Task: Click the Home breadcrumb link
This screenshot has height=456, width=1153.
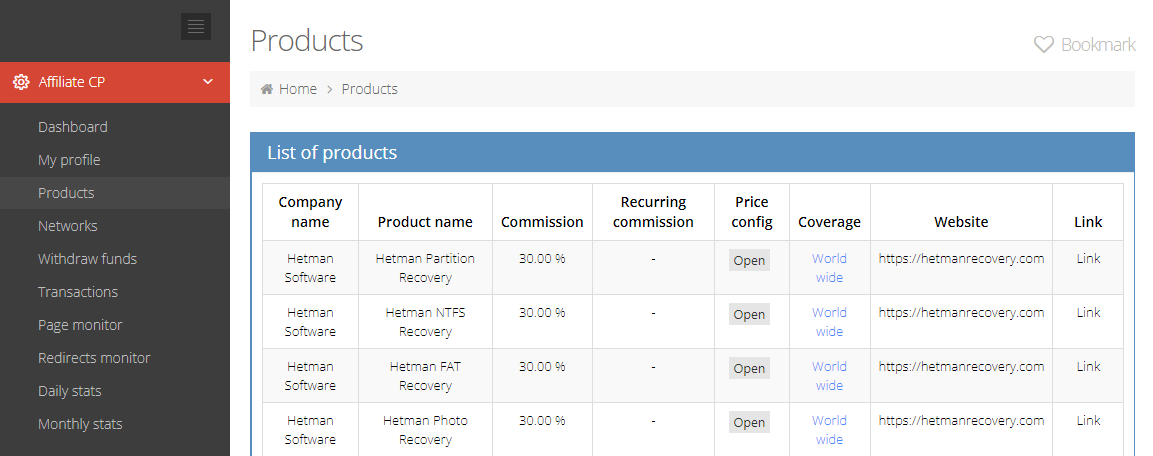Action: point(298,89)
